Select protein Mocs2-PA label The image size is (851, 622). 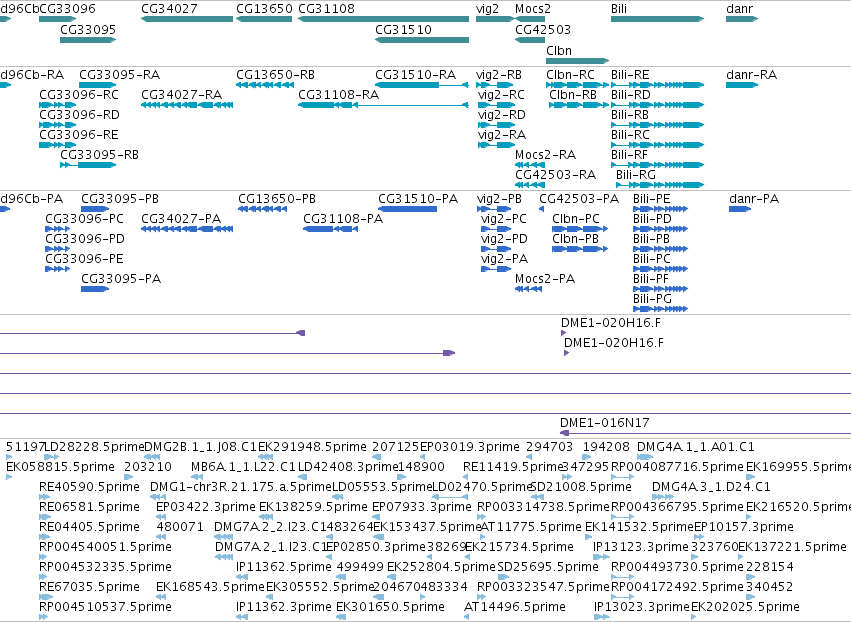pos(545,278)
